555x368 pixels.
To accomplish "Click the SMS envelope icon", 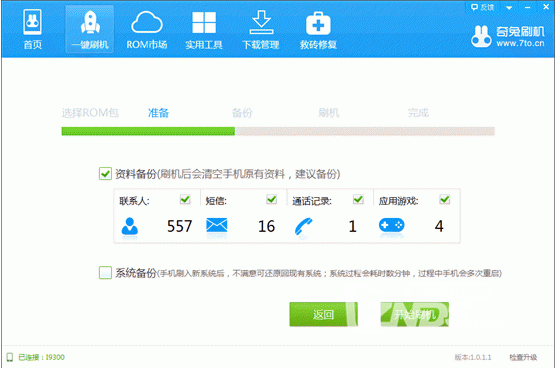I will [x=217, y=225].
